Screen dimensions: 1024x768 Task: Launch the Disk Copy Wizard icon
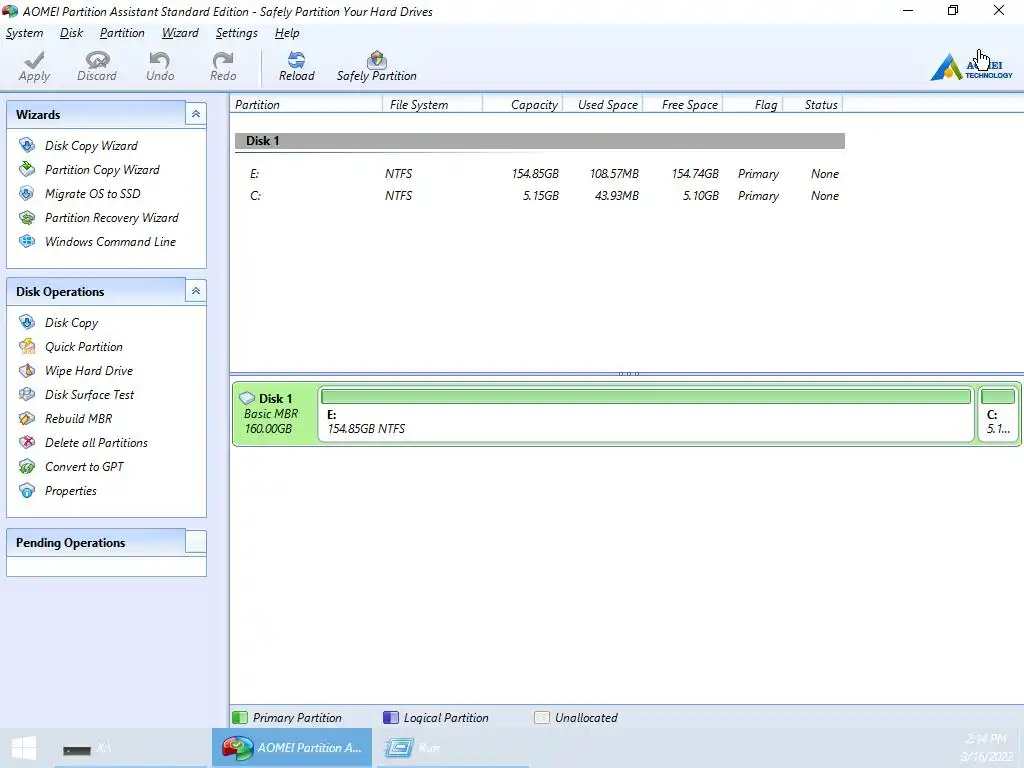(x=27, y=145)
